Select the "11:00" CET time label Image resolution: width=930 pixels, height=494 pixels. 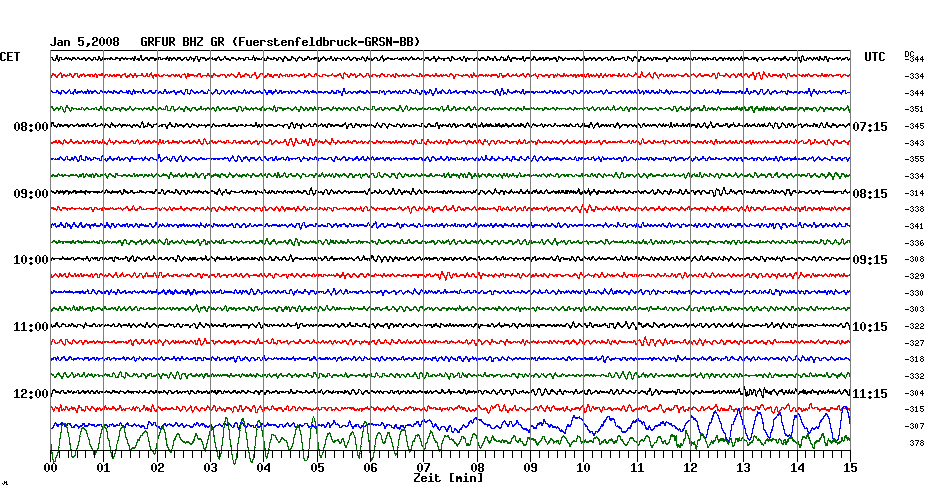[x=31, y=327]
